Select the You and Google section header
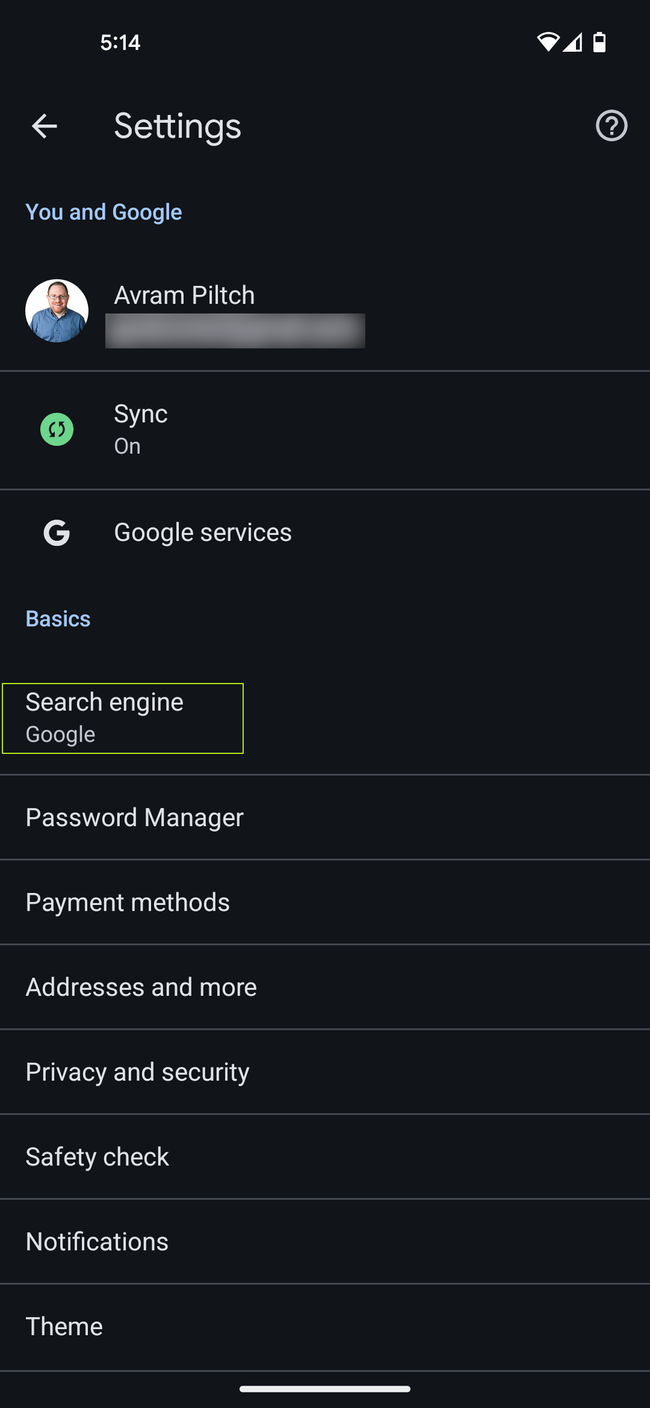Image resolution: width=650 pixels, height=1408 pixels. pyautogui.click(x=103, y=211)
